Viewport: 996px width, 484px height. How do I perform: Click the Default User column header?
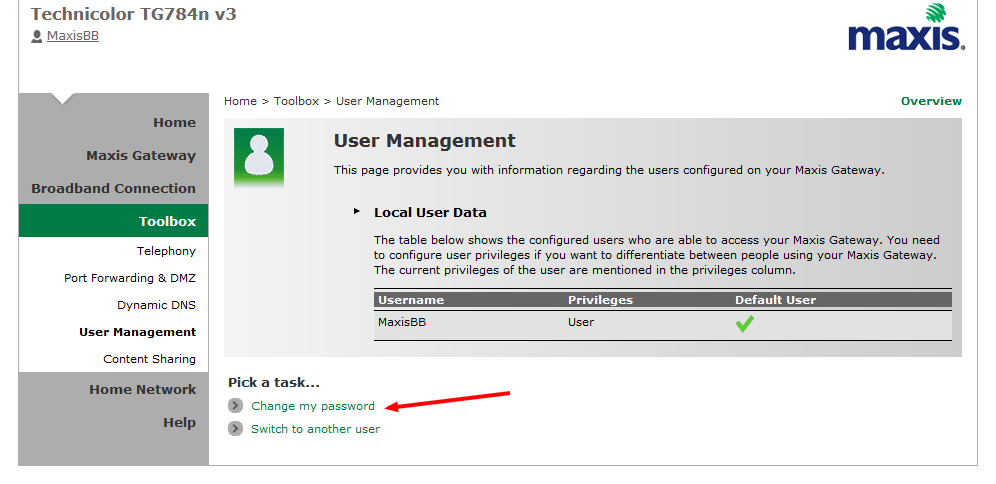tap(776, 300)
